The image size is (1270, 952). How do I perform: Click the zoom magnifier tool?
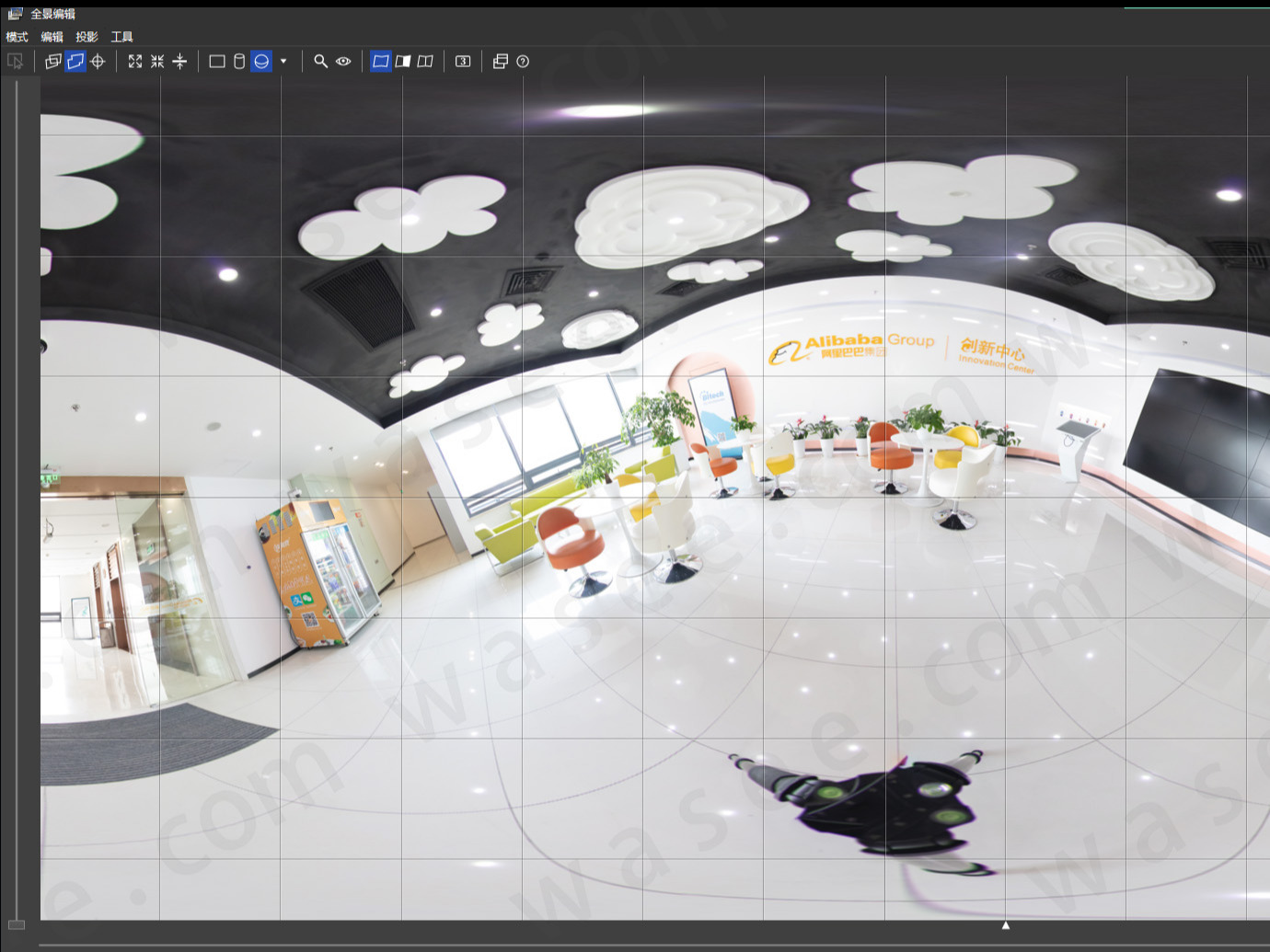pyautogui.click(x=319, y=62)
